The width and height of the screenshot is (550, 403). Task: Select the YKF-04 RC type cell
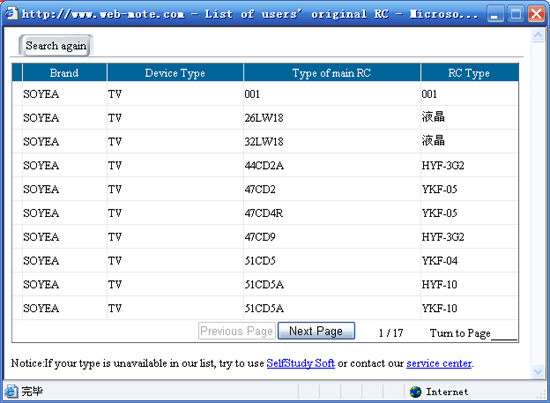pyautogui.click(x=440, y=261)
